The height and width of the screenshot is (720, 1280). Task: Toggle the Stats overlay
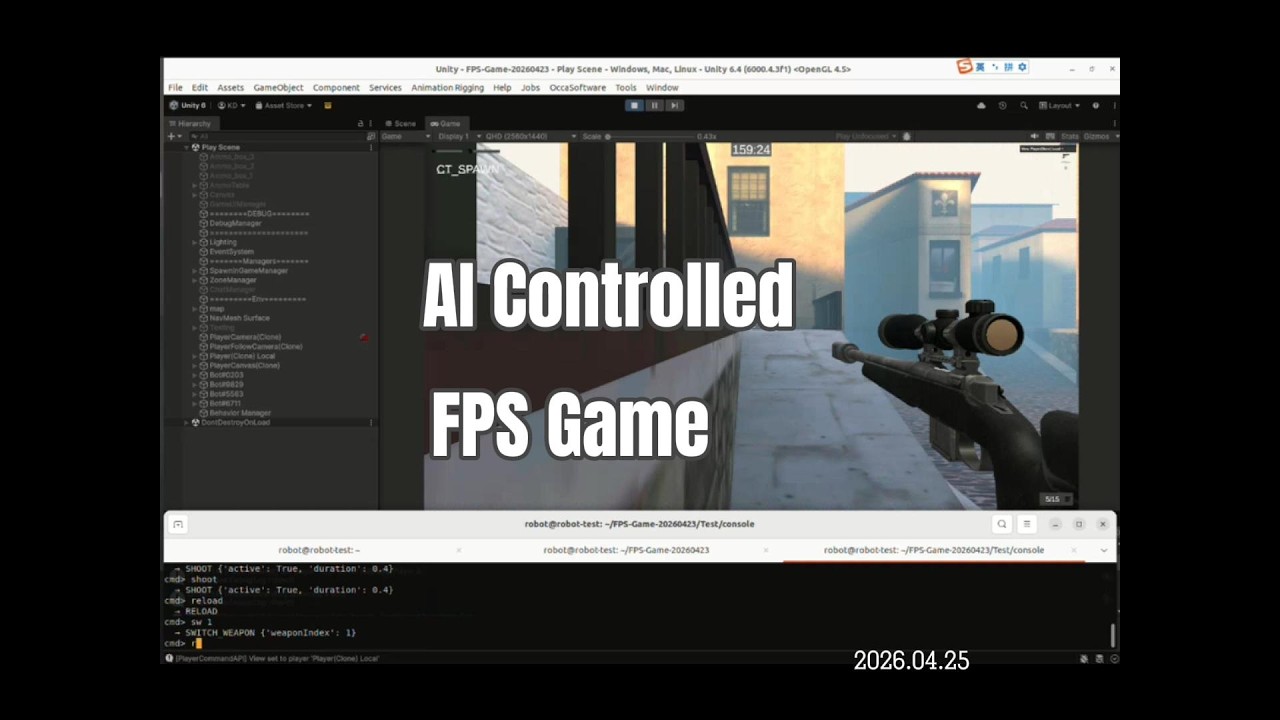pyautogui.click(x=1069, y=136)
